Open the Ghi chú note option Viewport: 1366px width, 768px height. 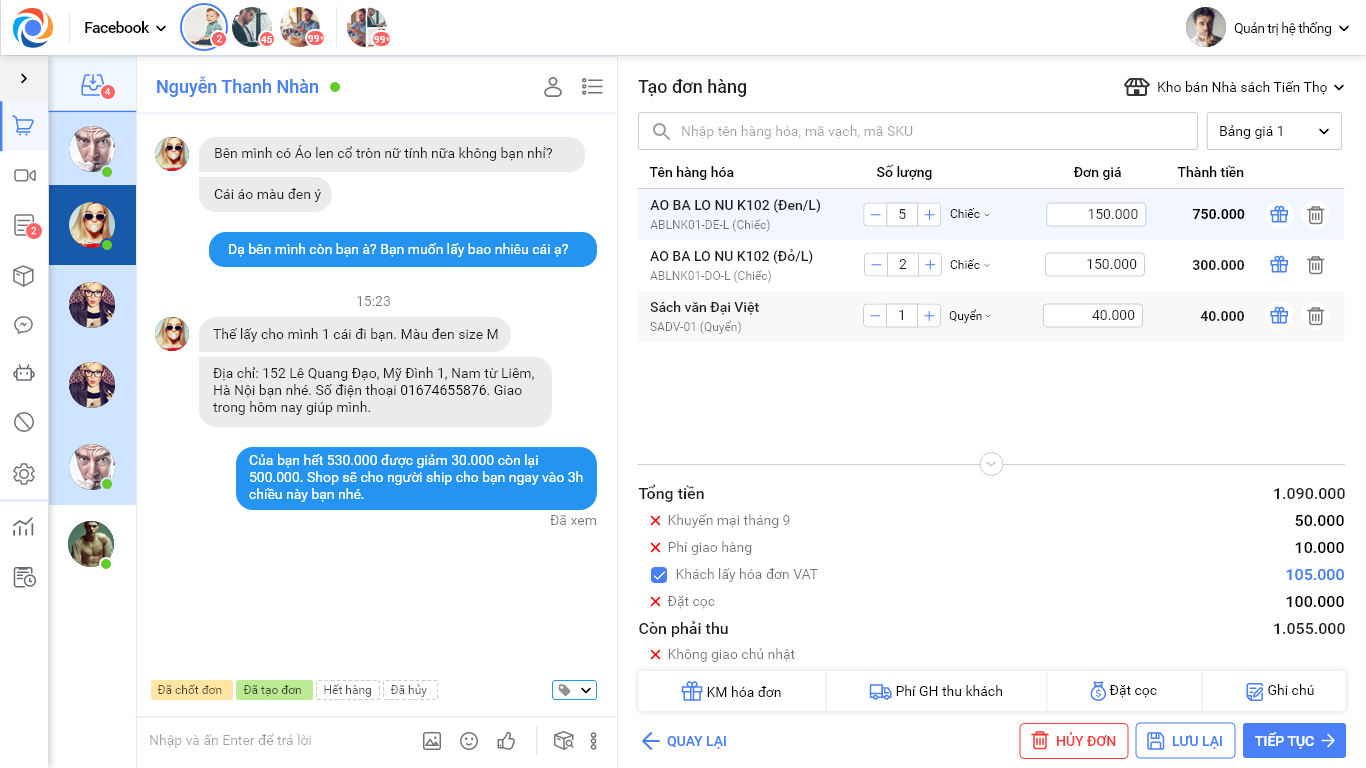[x=1274, y=691]
